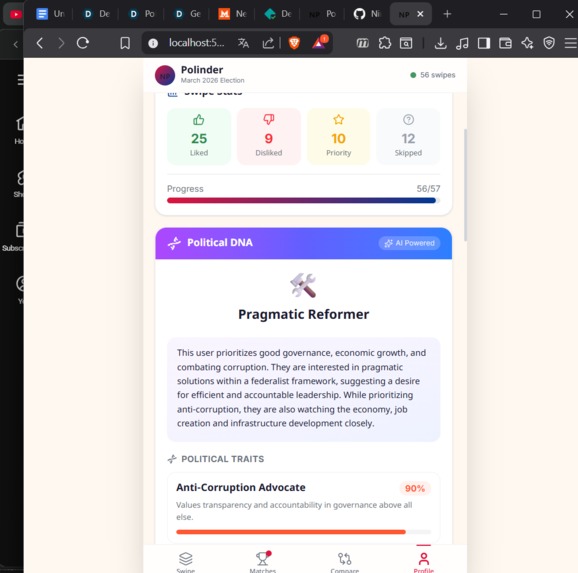Click the Polinder NP logo avatar

tap(165, 75)
